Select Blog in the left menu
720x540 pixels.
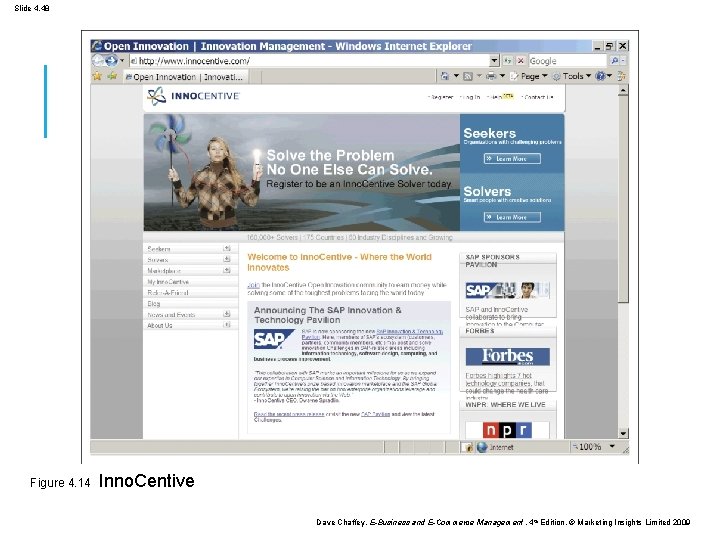(x=154, y=304)
